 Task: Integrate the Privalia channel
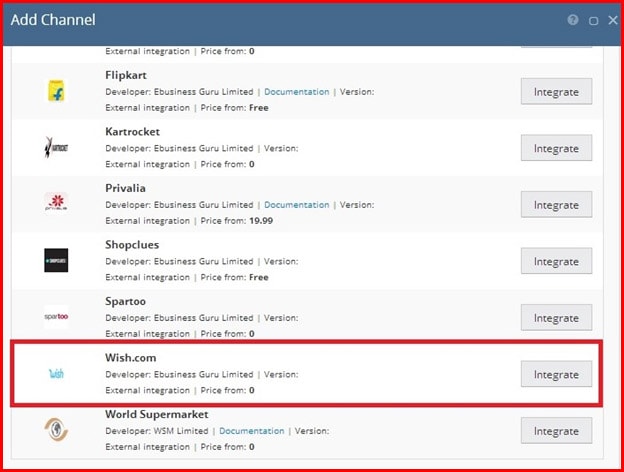click(x=556, y=205)
